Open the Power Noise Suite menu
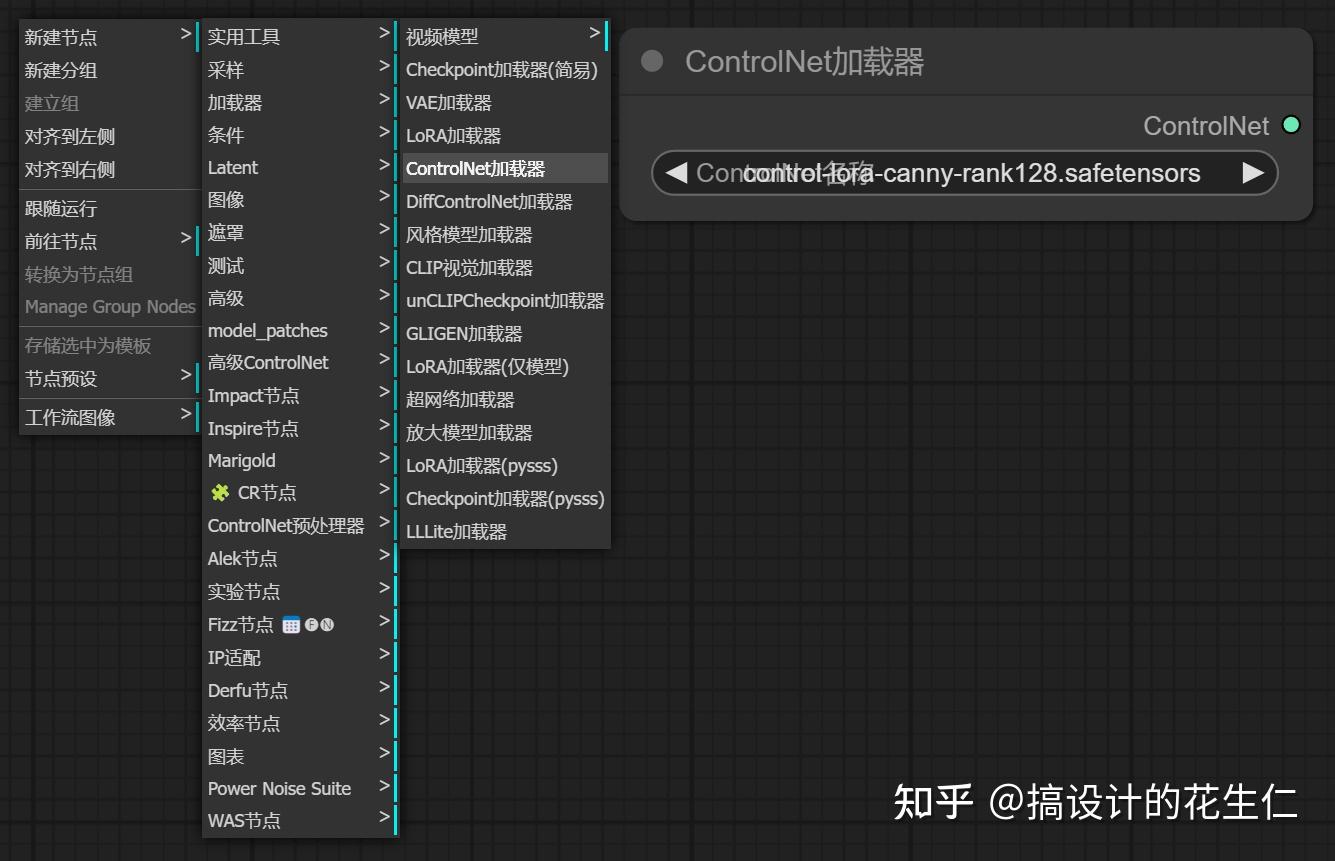Screen dimensions: 1335x861 (x=278, y=788)
